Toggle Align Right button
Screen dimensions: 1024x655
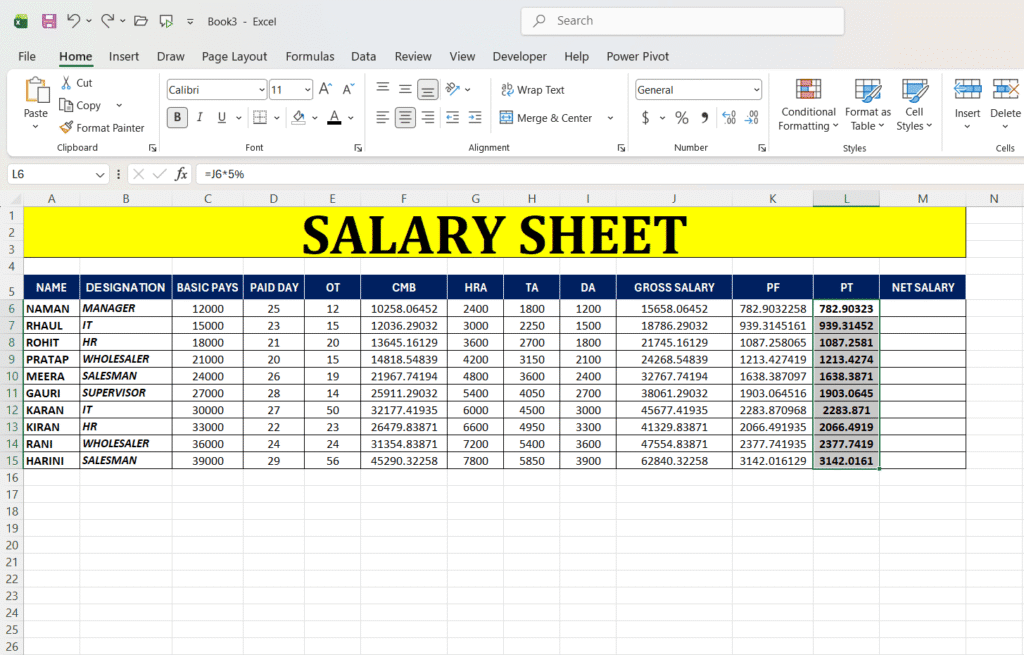428,118
